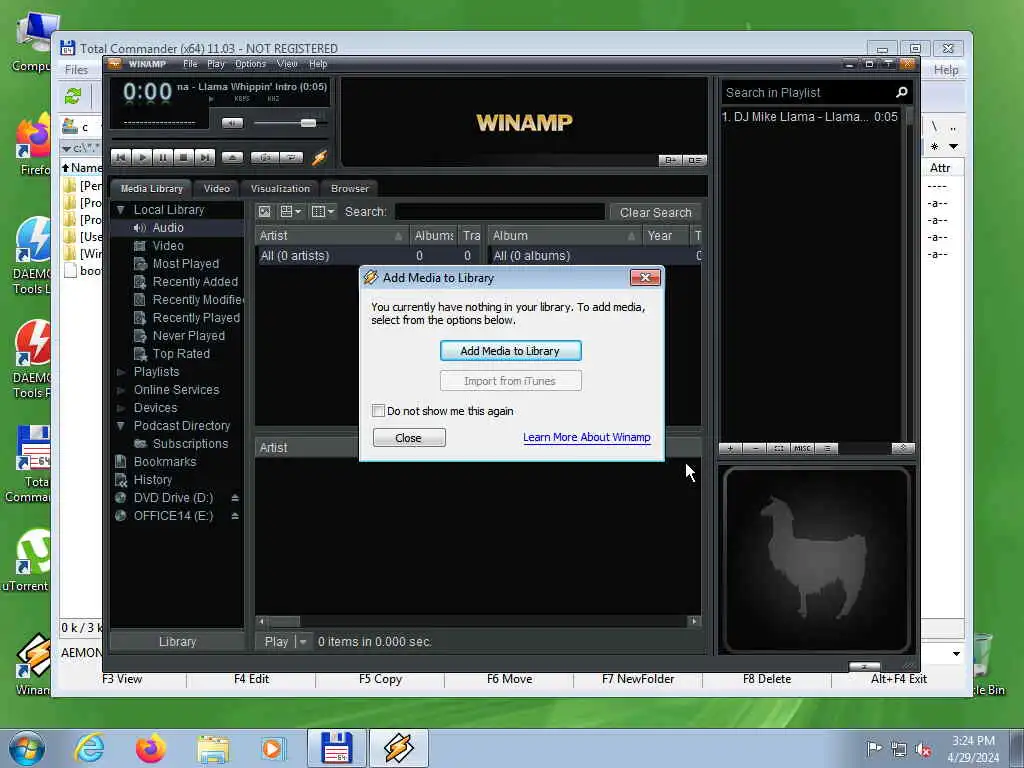Collapse the Local Library tree node
Image resolution: width=1024 pixels, height=768 pixels.
click(120, 210)
